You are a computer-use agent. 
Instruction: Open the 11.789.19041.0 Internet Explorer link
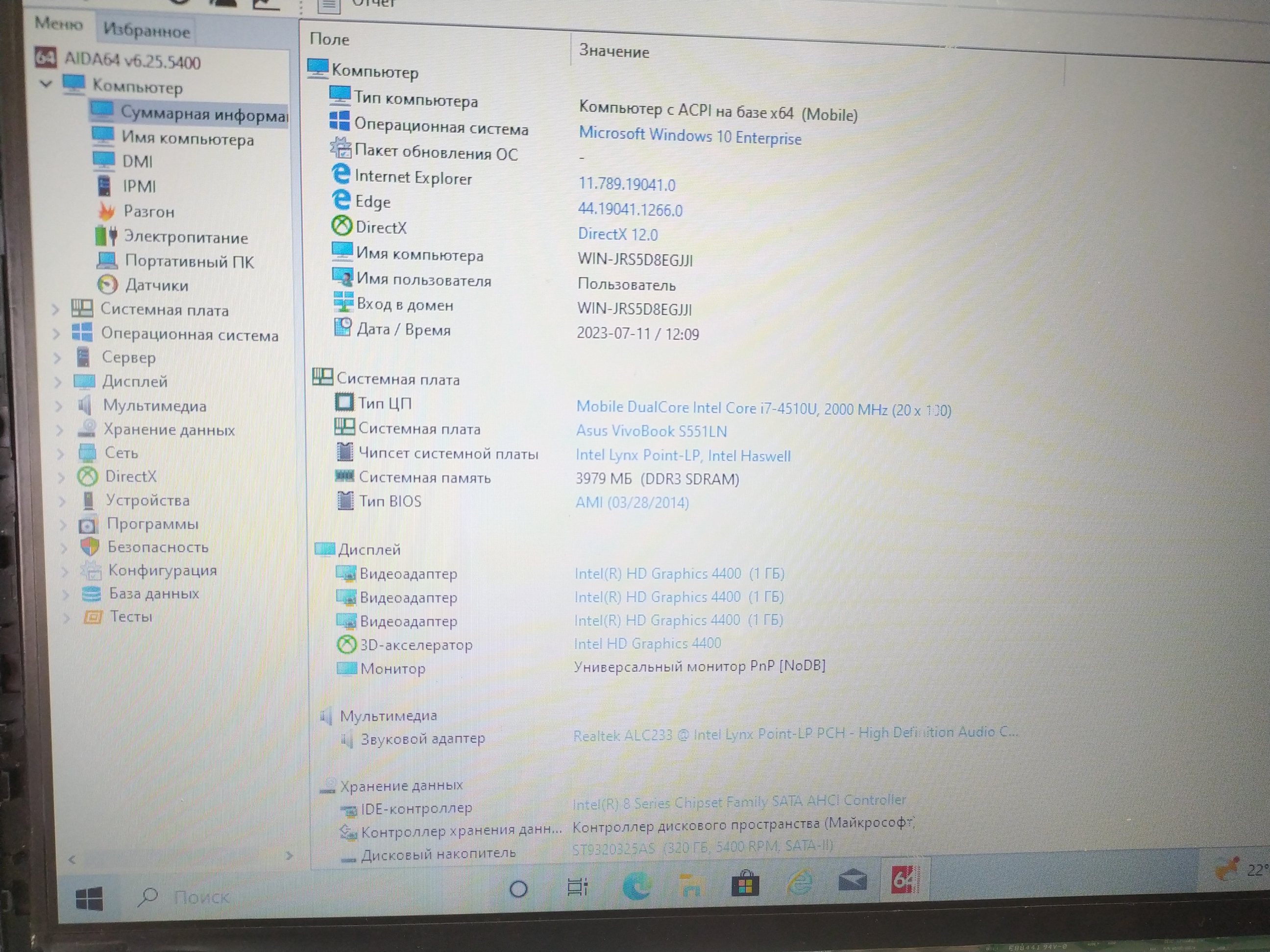pos(627,184)
